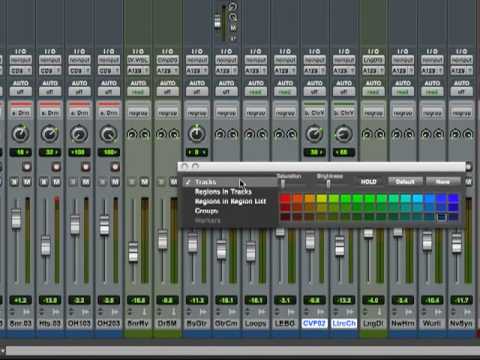Click SnrRv left pan knob
The width and height of the screenshot is (480, 360).
pos(132,134)
